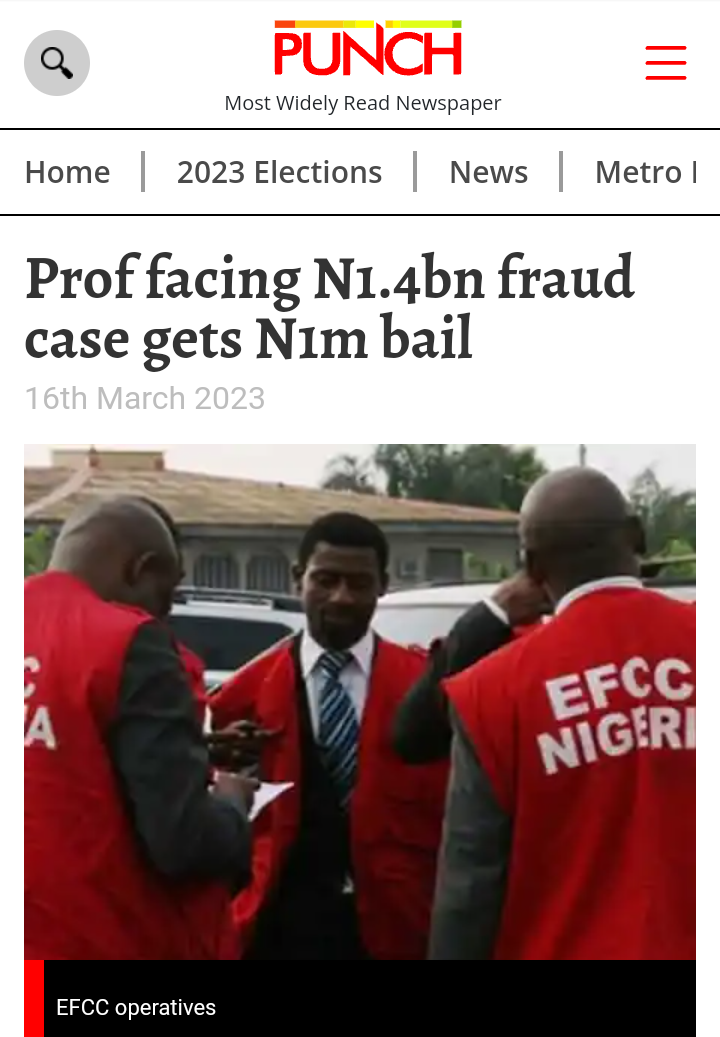This screenshot has height=1037, width=720.
Task: Click the red accent bar beside the caption
Action: [x=34, y=998]
